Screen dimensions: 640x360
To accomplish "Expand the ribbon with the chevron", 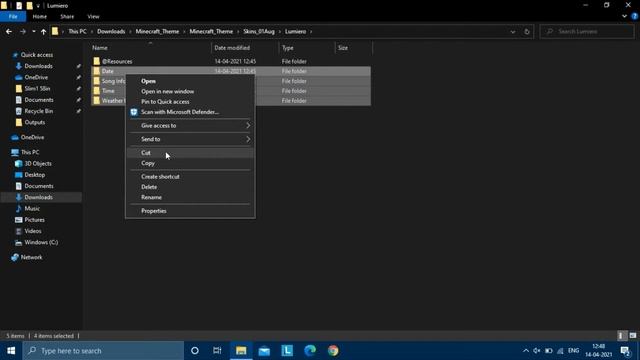I will point(624,16).
